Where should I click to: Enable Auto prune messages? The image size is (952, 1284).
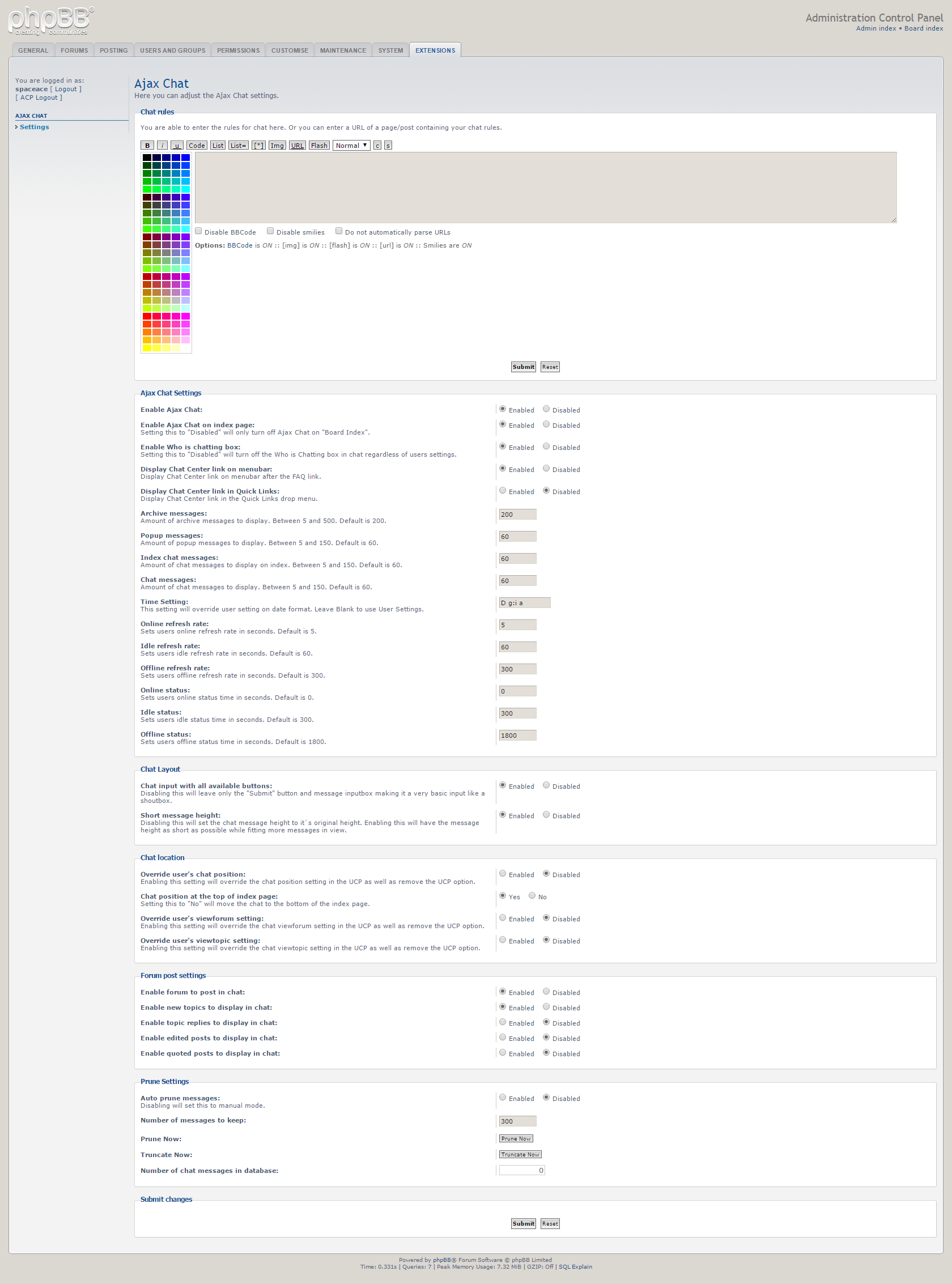point(503,1097)
